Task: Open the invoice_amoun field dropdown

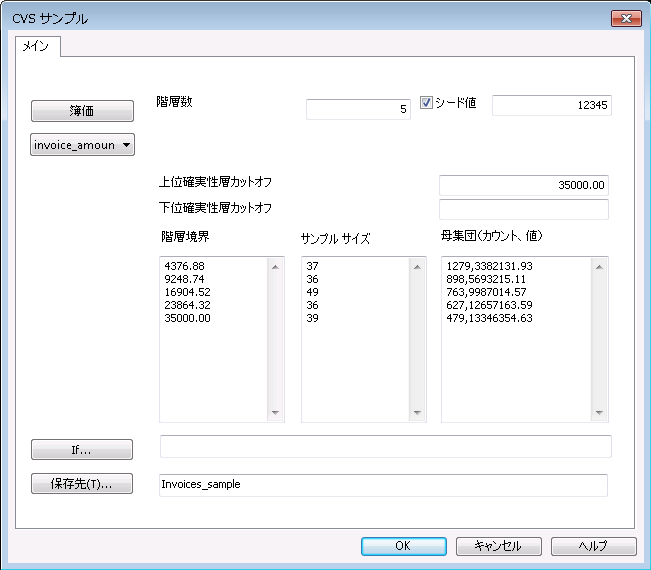Action: point(83,146)
